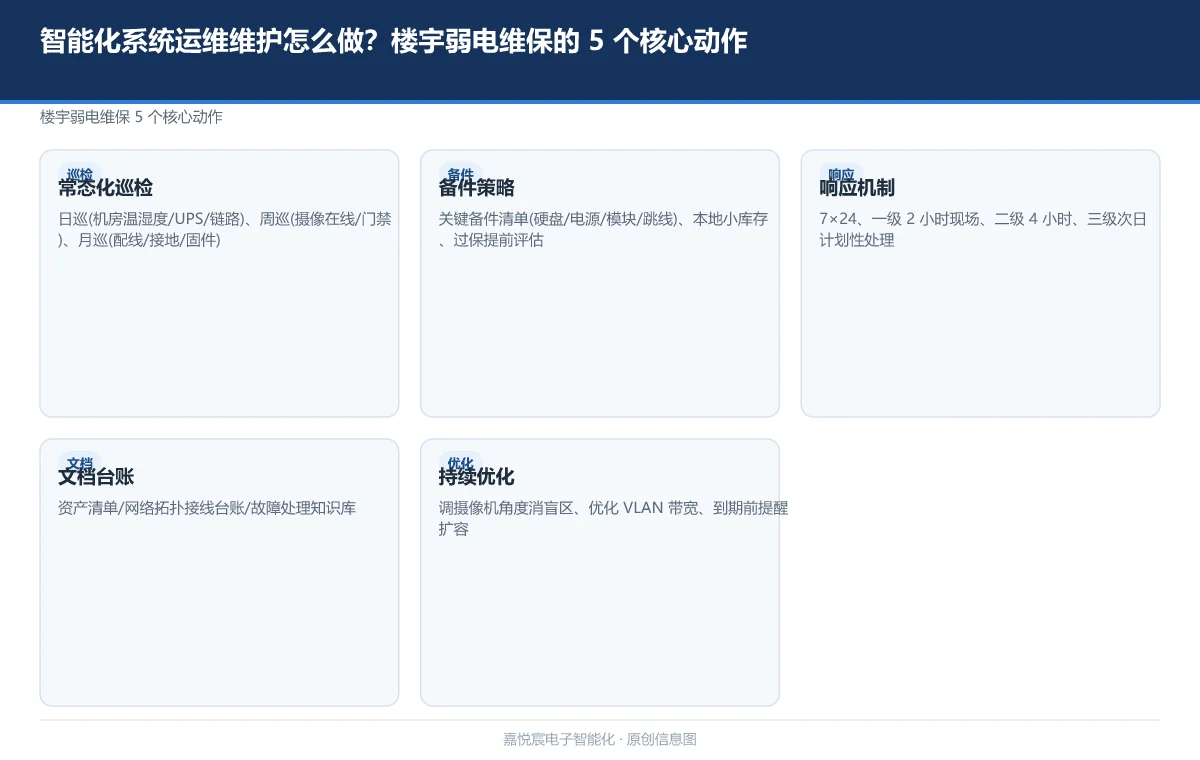Viewport: 1200px width, 760px height.
Task: Click the footer text 嘉悦宸电子智能化 · 原创信息图
Action: (x=600, y=740)
